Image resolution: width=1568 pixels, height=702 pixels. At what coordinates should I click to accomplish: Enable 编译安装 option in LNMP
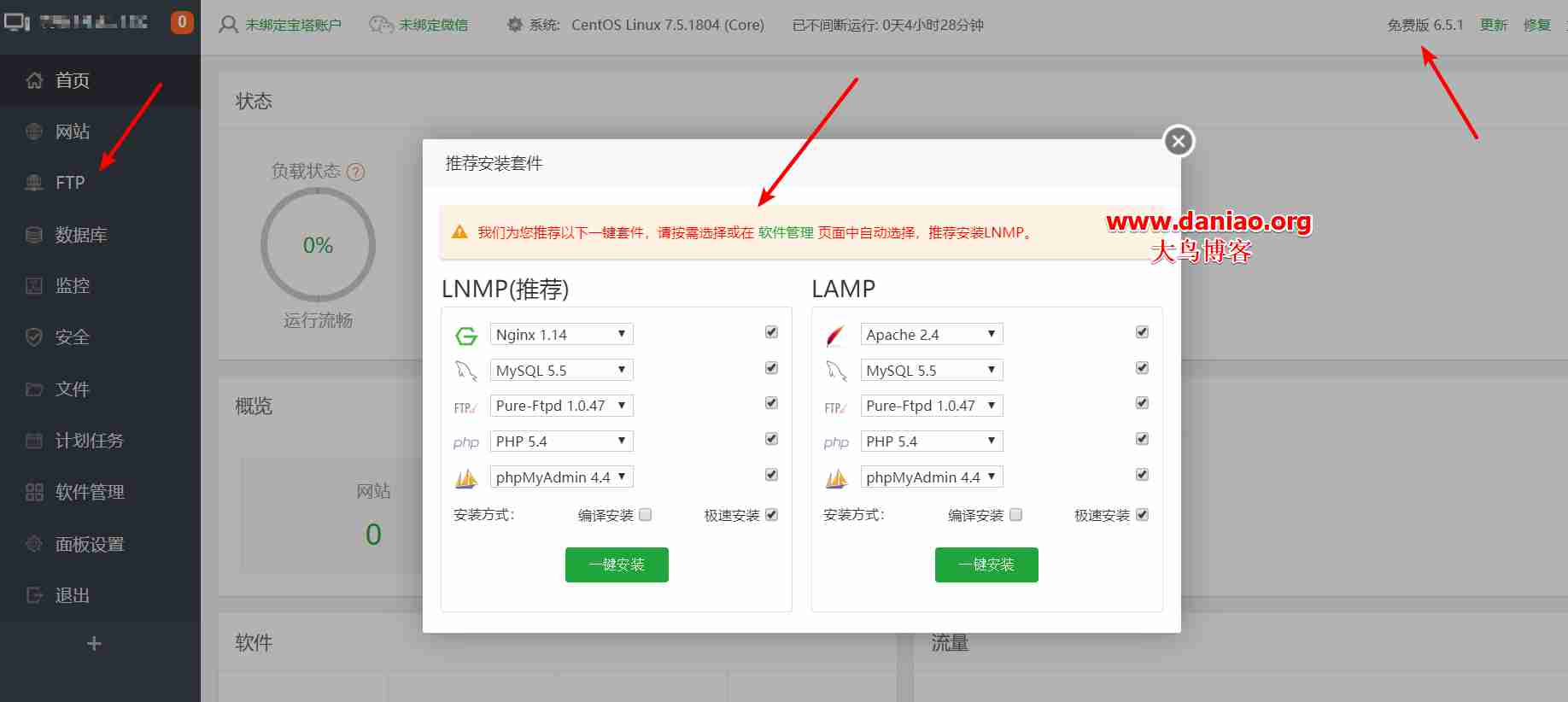646,515
